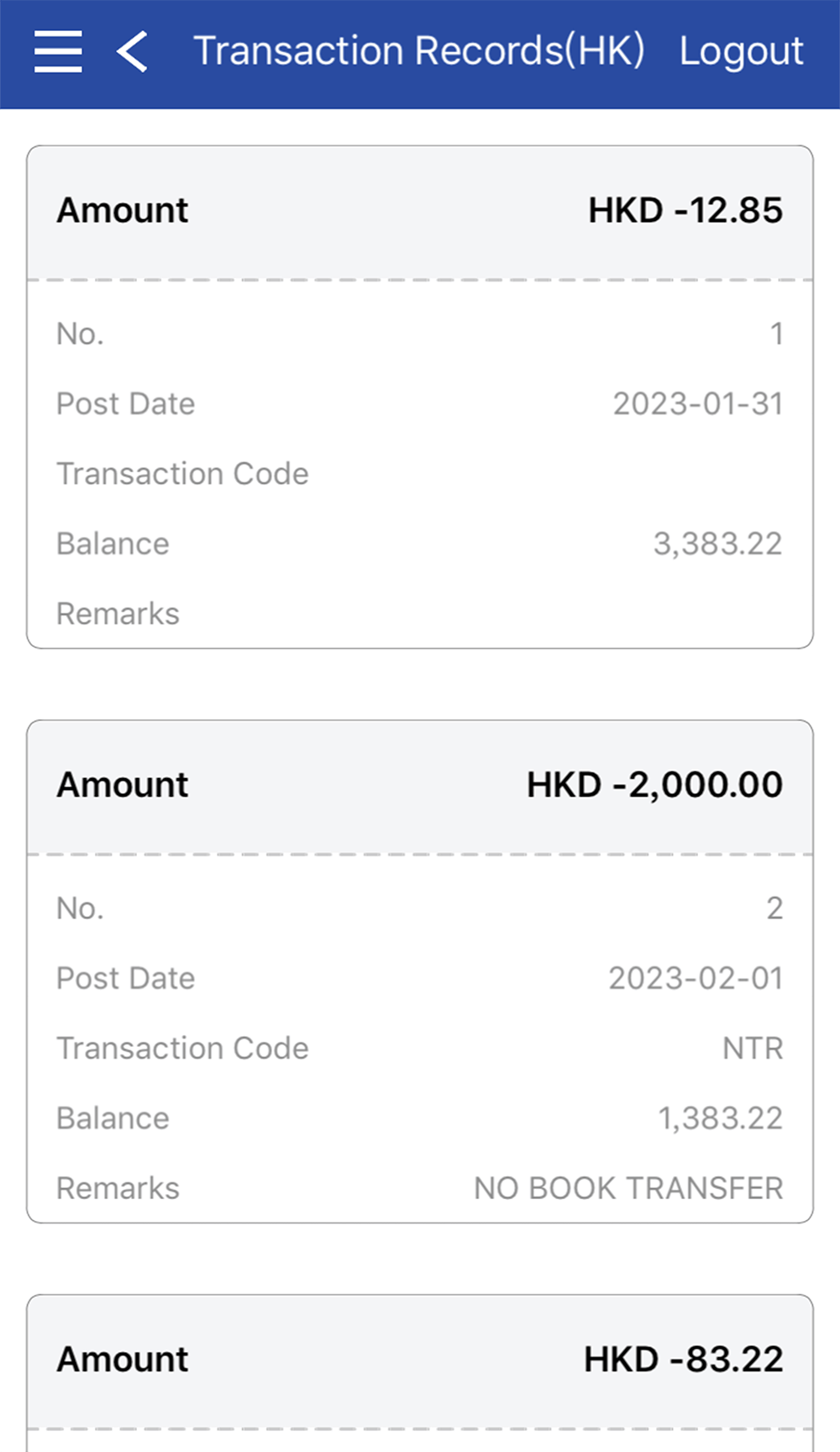840x1452 pixels.
Task: Click the Logout button
Action: pyautogui.click(x=741, y=51)
